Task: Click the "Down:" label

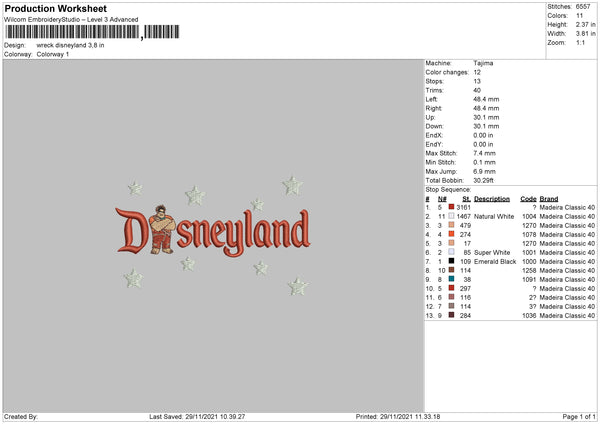Action: point(434,126)
